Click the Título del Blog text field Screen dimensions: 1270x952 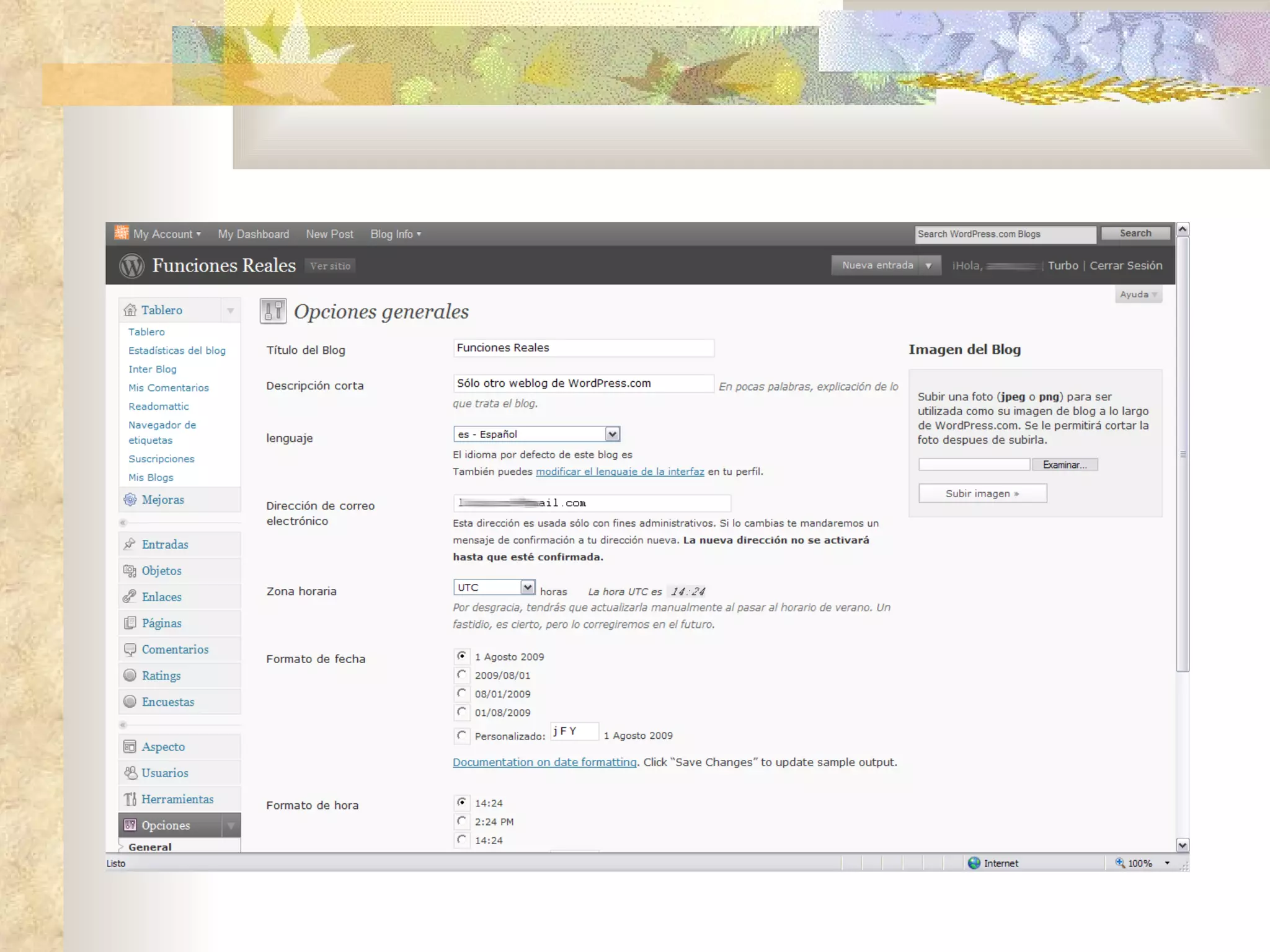tap(583, 348)
